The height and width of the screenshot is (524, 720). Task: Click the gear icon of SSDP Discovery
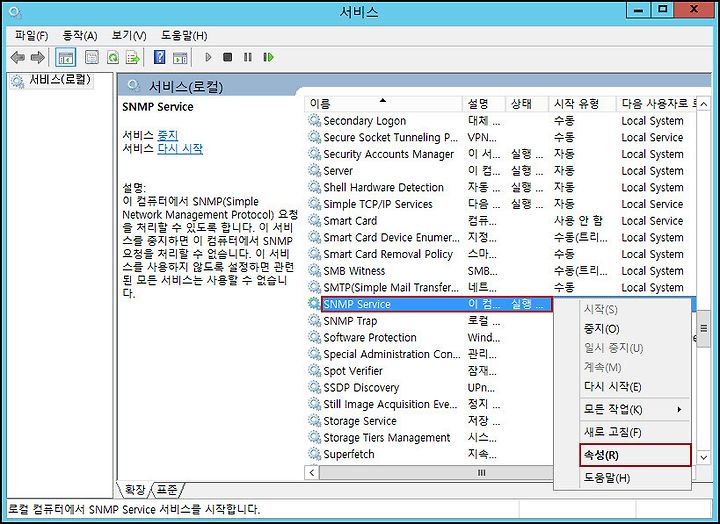(x=315, y=388)
